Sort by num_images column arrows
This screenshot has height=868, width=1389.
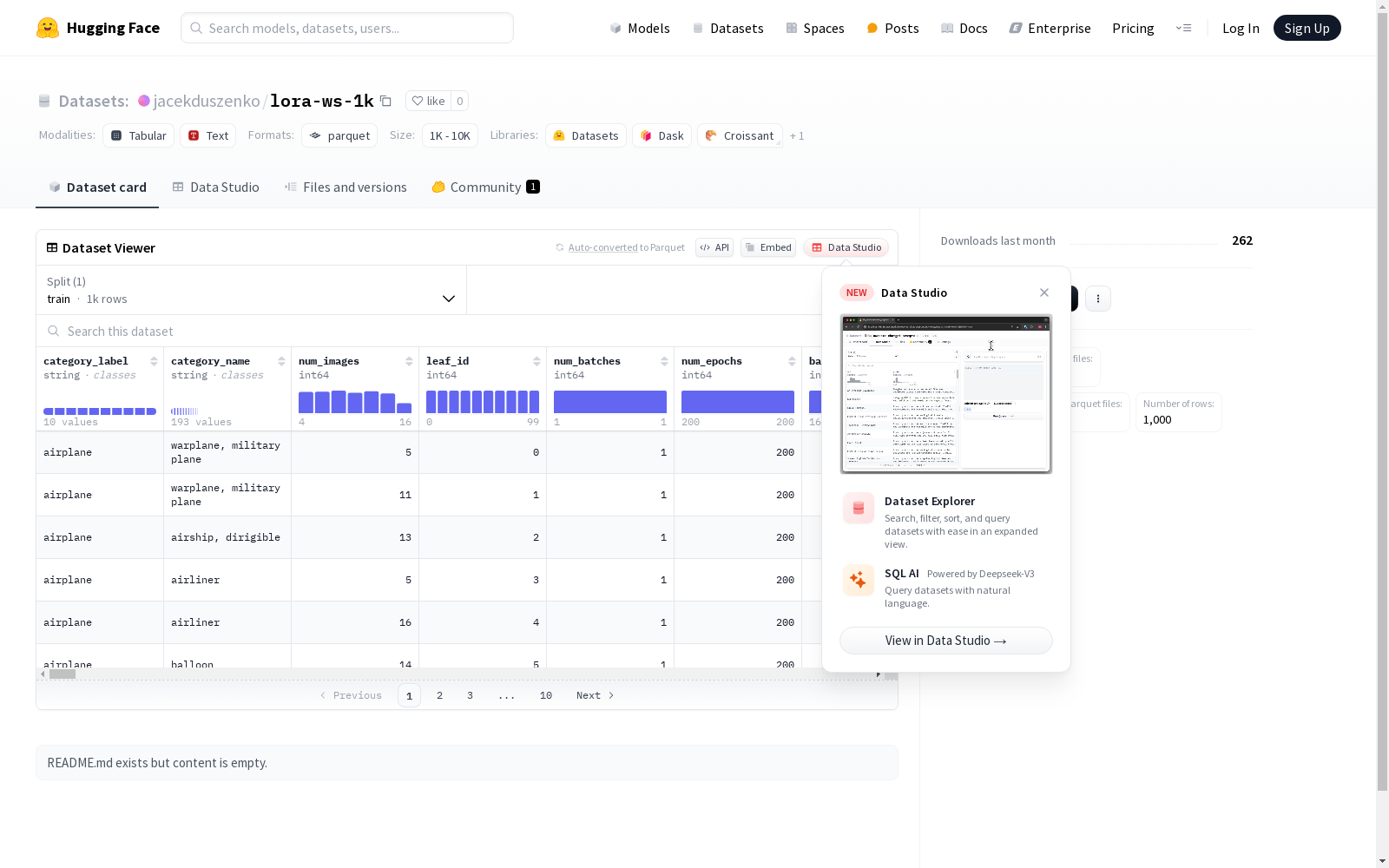coord(409,361)
